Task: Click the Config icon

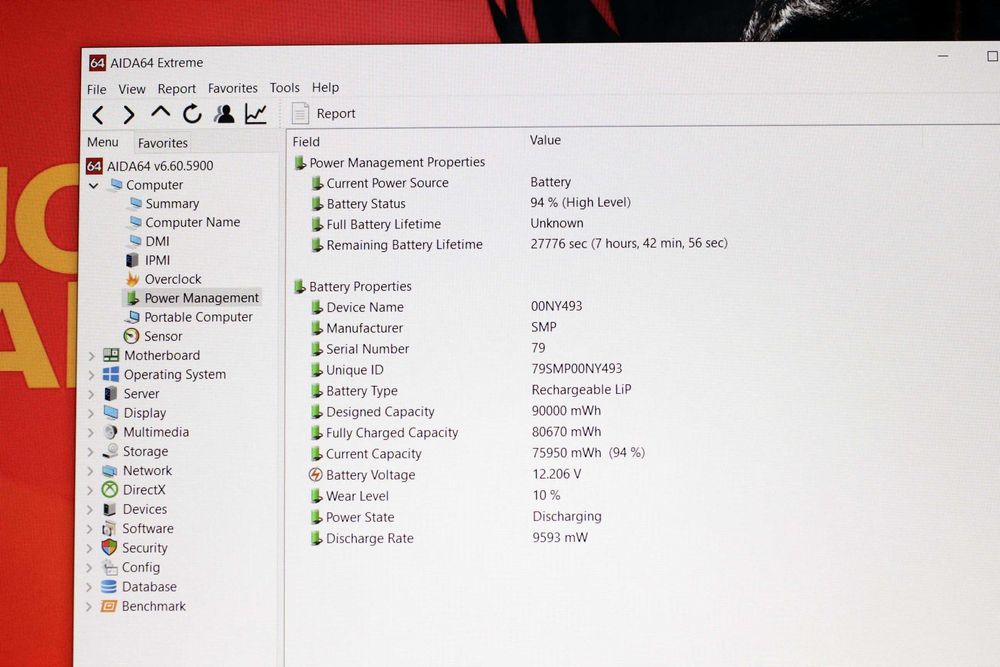Action: [x=110, y=567]
